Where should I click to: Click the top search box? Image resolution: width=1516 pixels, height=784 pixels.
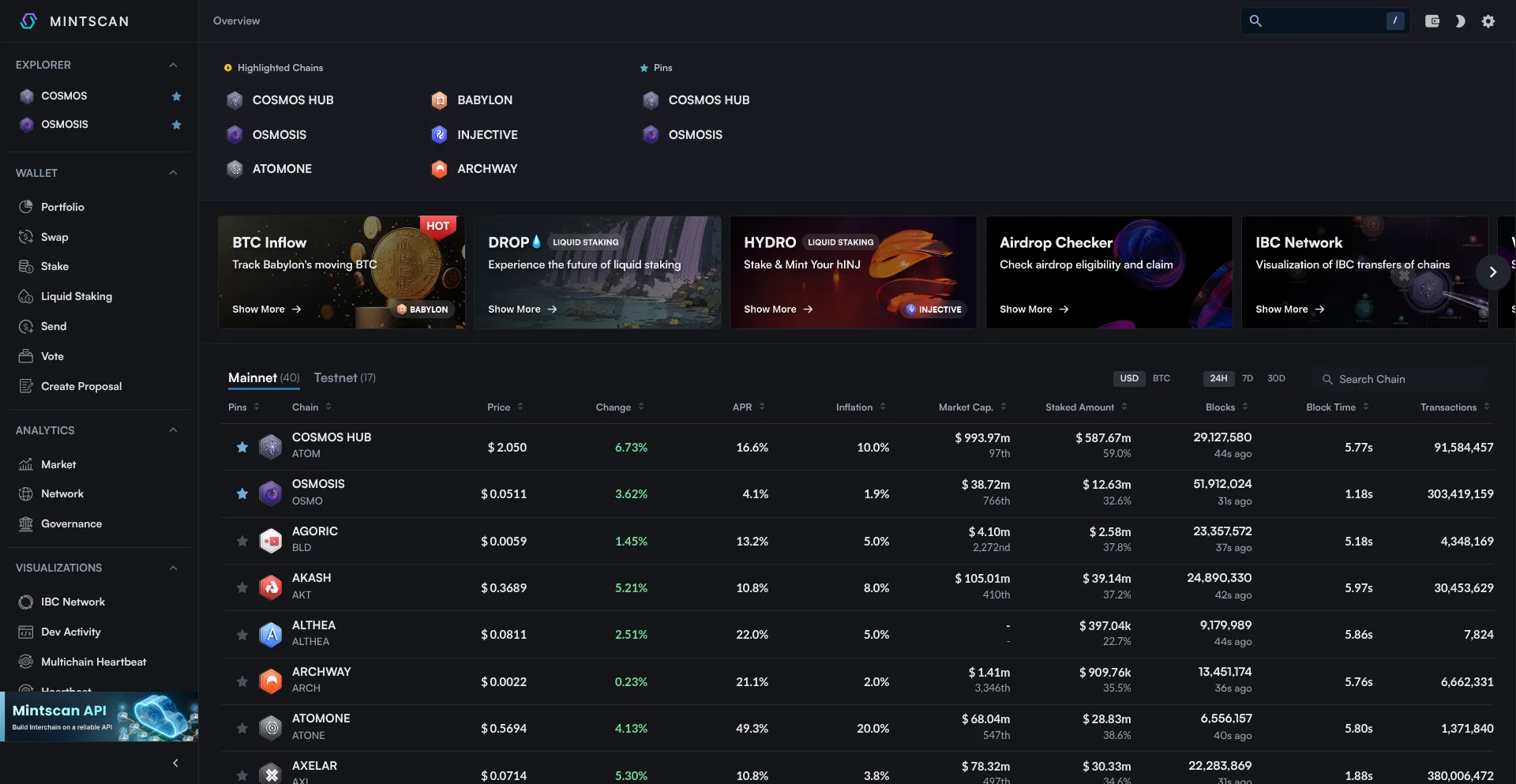pyautogui.click(x=1325, y=21)
